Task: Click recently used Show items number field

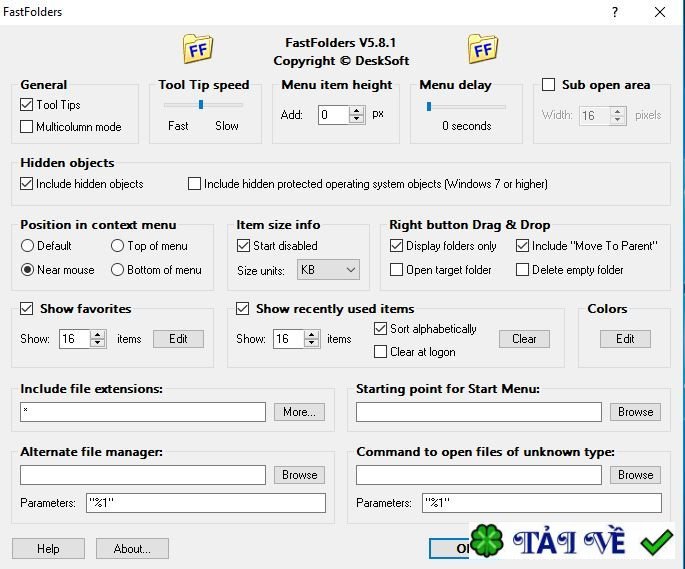Action: (x=288, y=339)
